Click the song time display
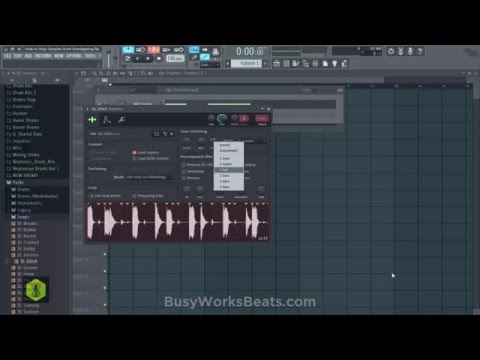 tap(250, 52)
